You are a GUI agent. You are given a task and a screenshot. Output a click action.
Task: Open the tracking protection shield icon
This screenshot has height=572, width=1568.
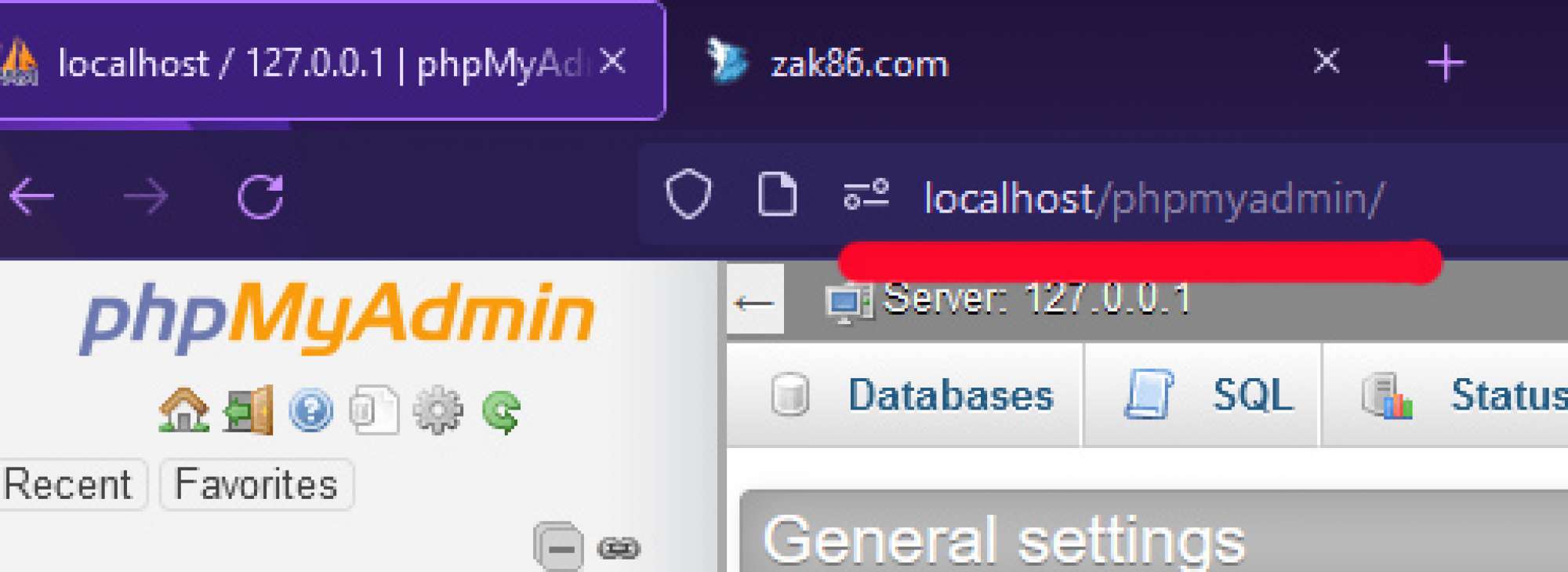click(688, 194)
